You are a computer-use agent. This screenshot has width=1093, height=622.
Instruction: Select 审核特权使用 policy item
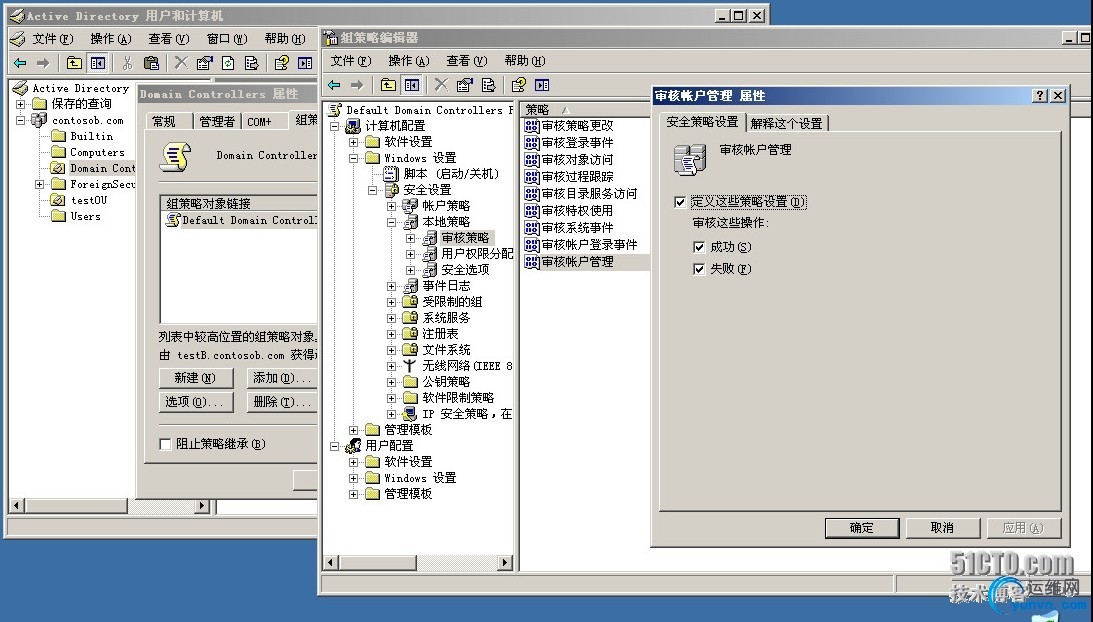pyautogui.click(x=570, y=211)
